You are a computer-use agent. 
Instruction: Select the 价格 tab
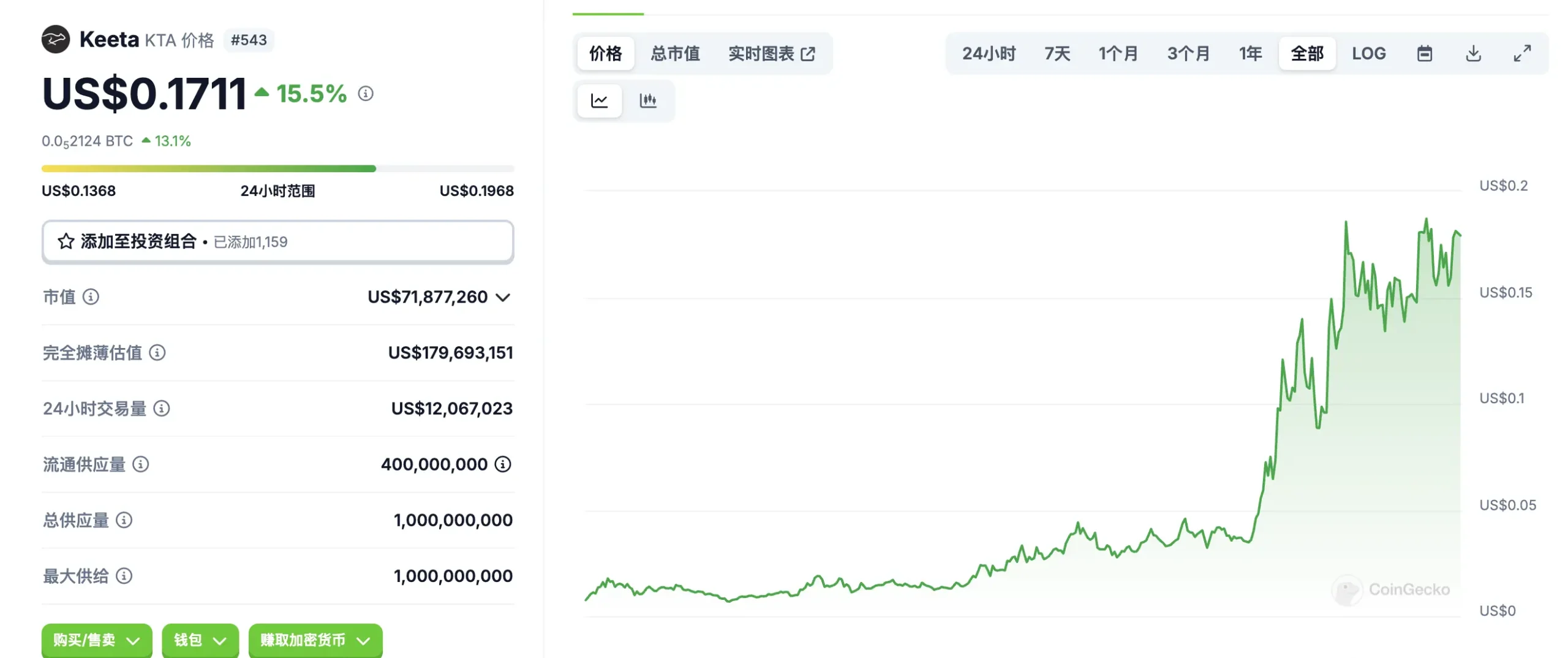click(x=605, y=54)
